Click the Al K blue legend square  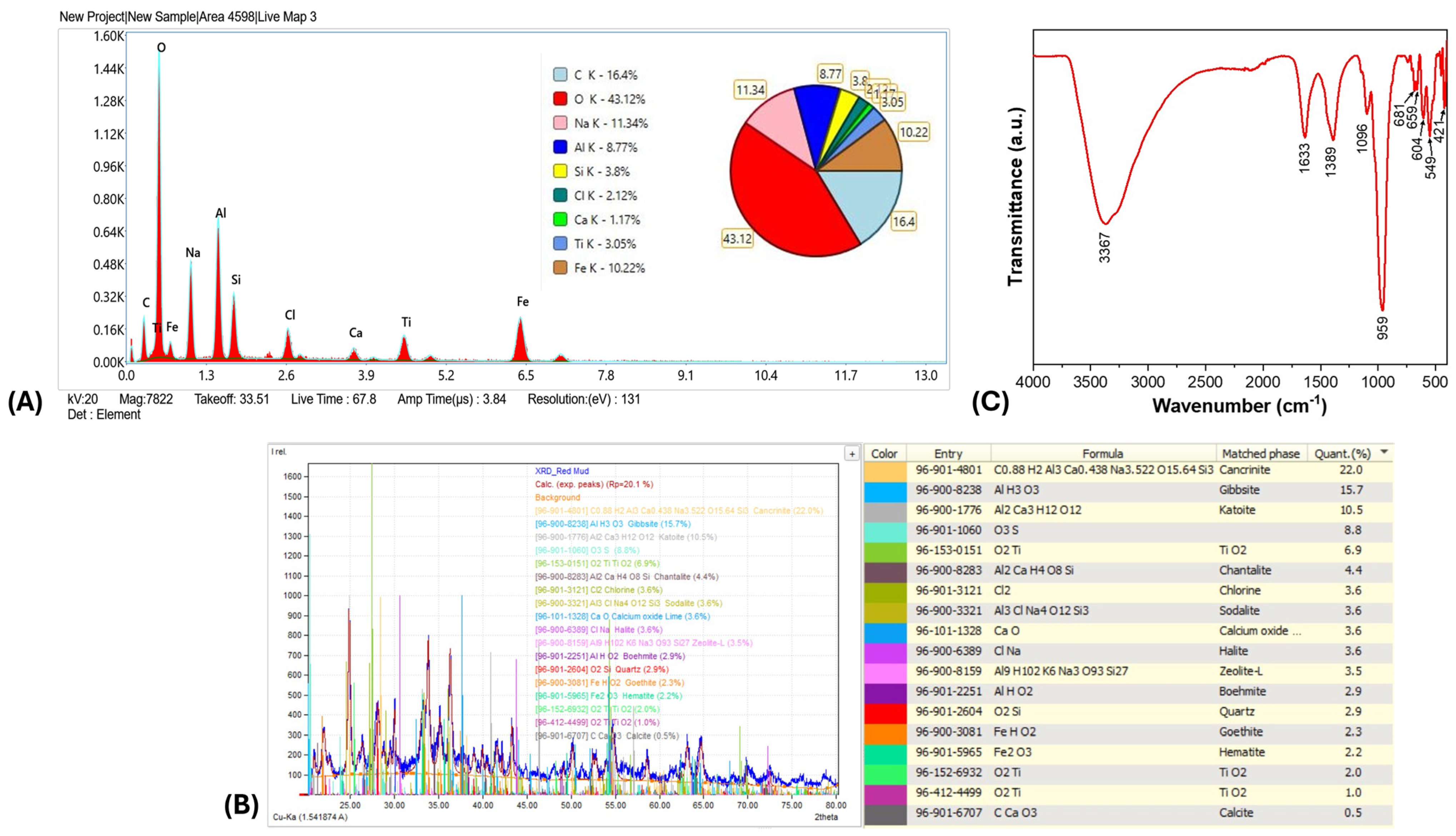[560, 147]
